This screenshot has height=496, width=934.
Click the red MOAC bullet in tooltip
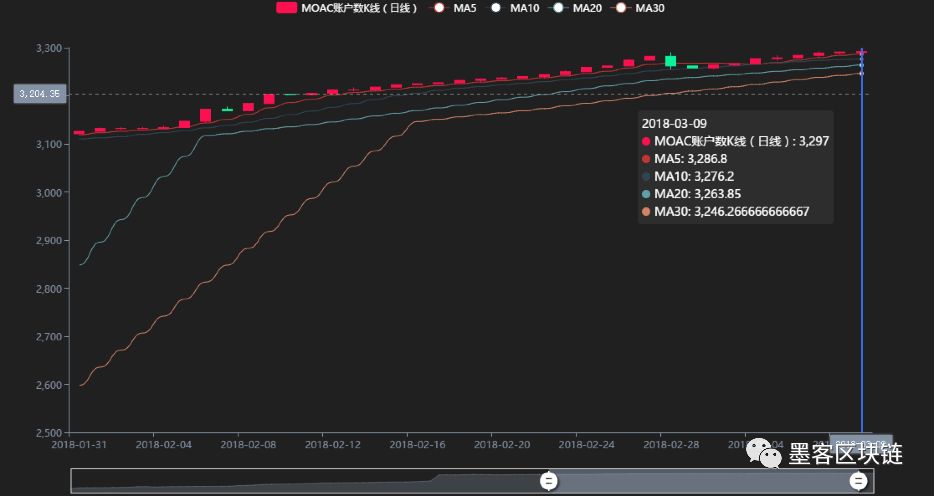click(646, 142)
